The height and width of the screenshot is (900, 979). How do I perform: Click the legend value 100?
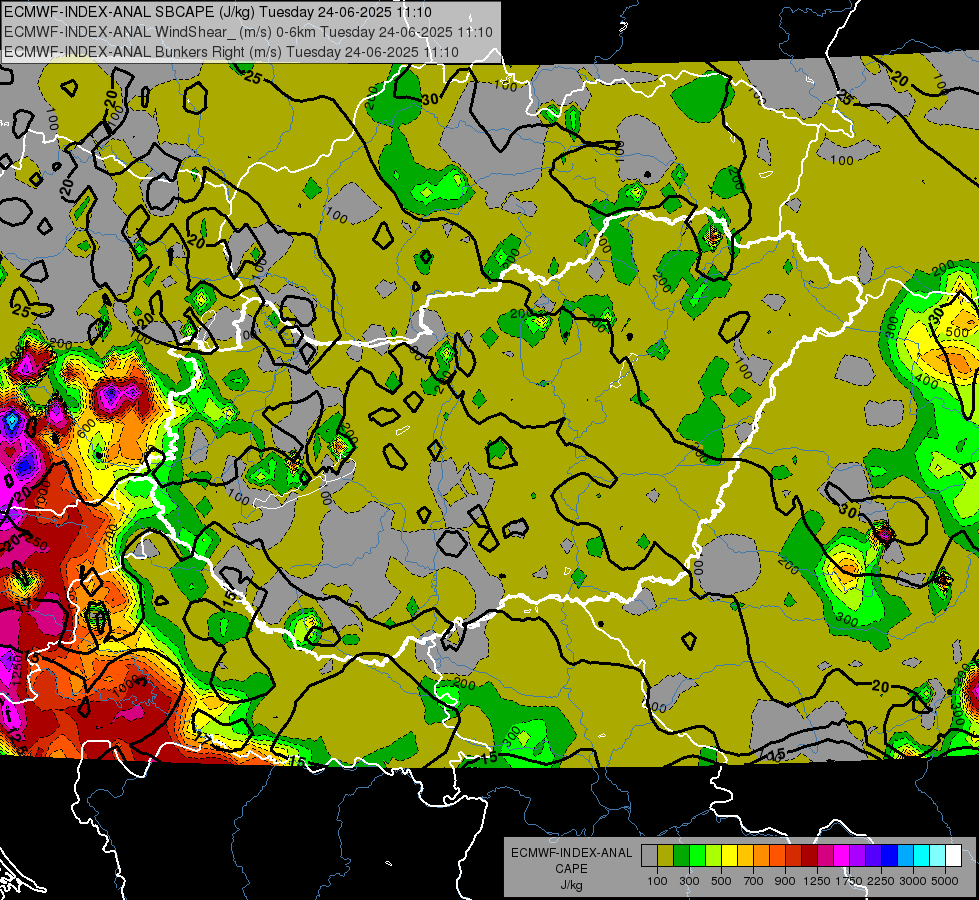tap(657, 881)
